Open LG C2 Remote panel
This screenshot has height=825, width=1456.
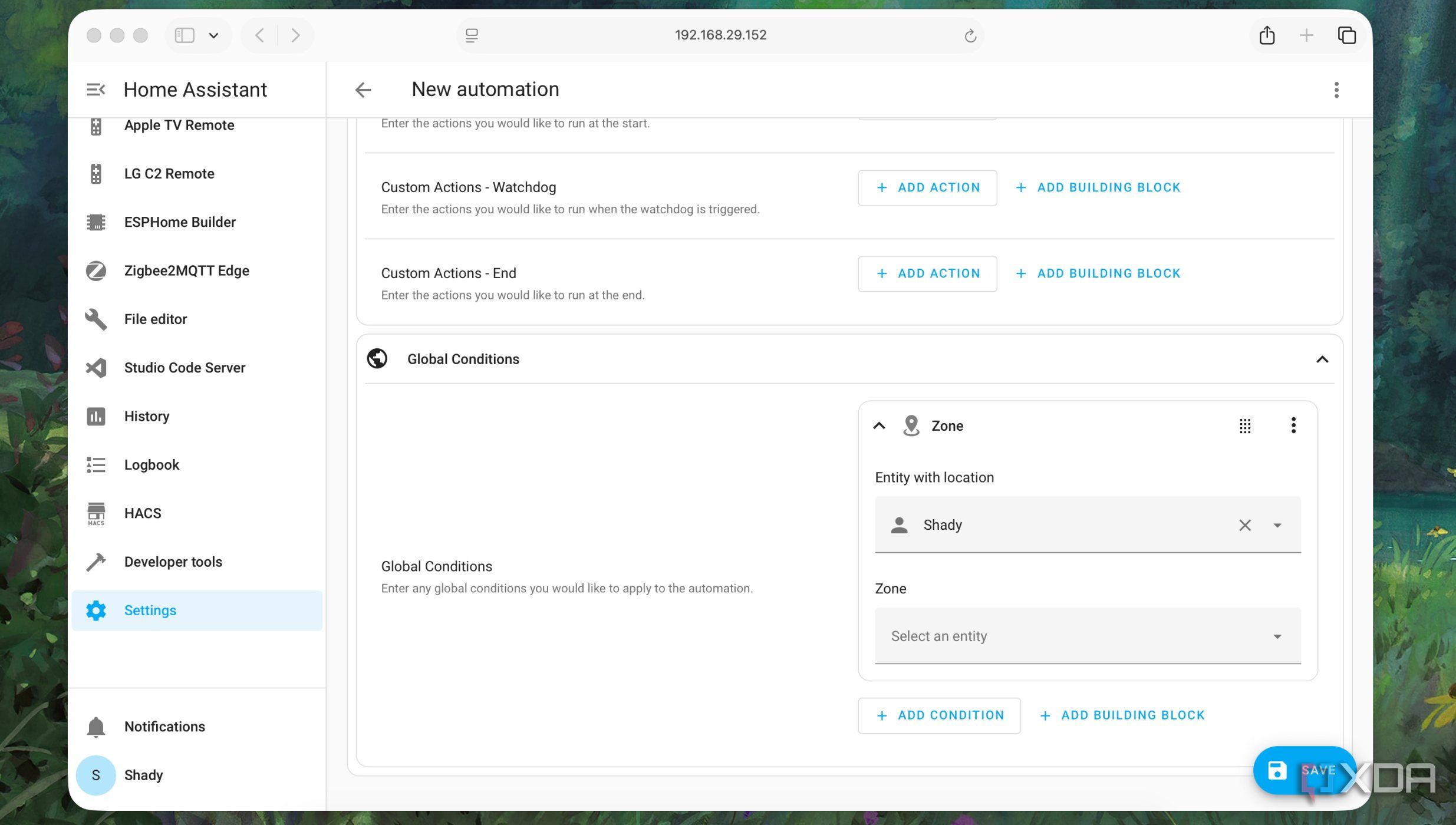pos(169,173)
